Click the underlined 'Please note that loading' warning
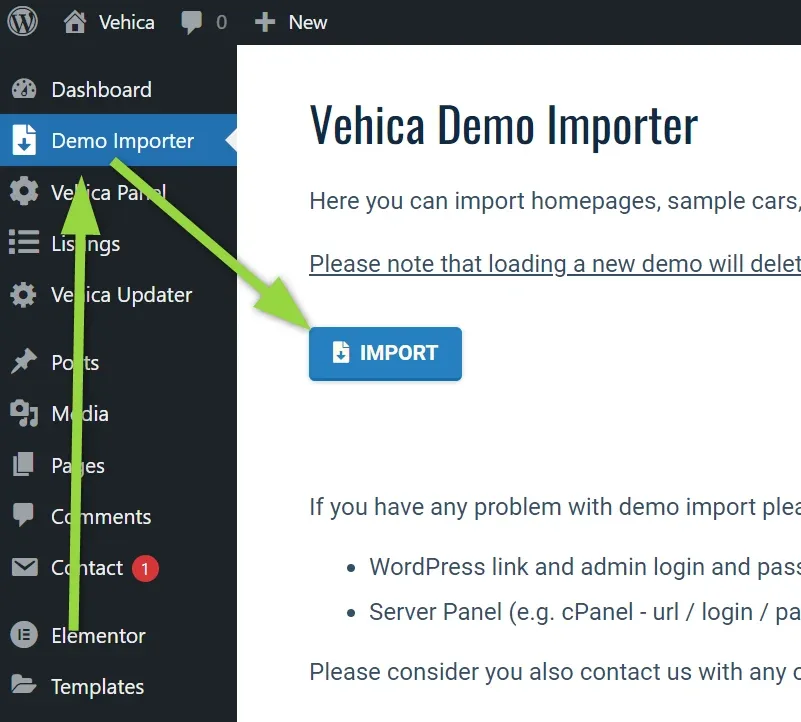Image resolution: width=801 pixels, height=722 pixels. [555, 264]
